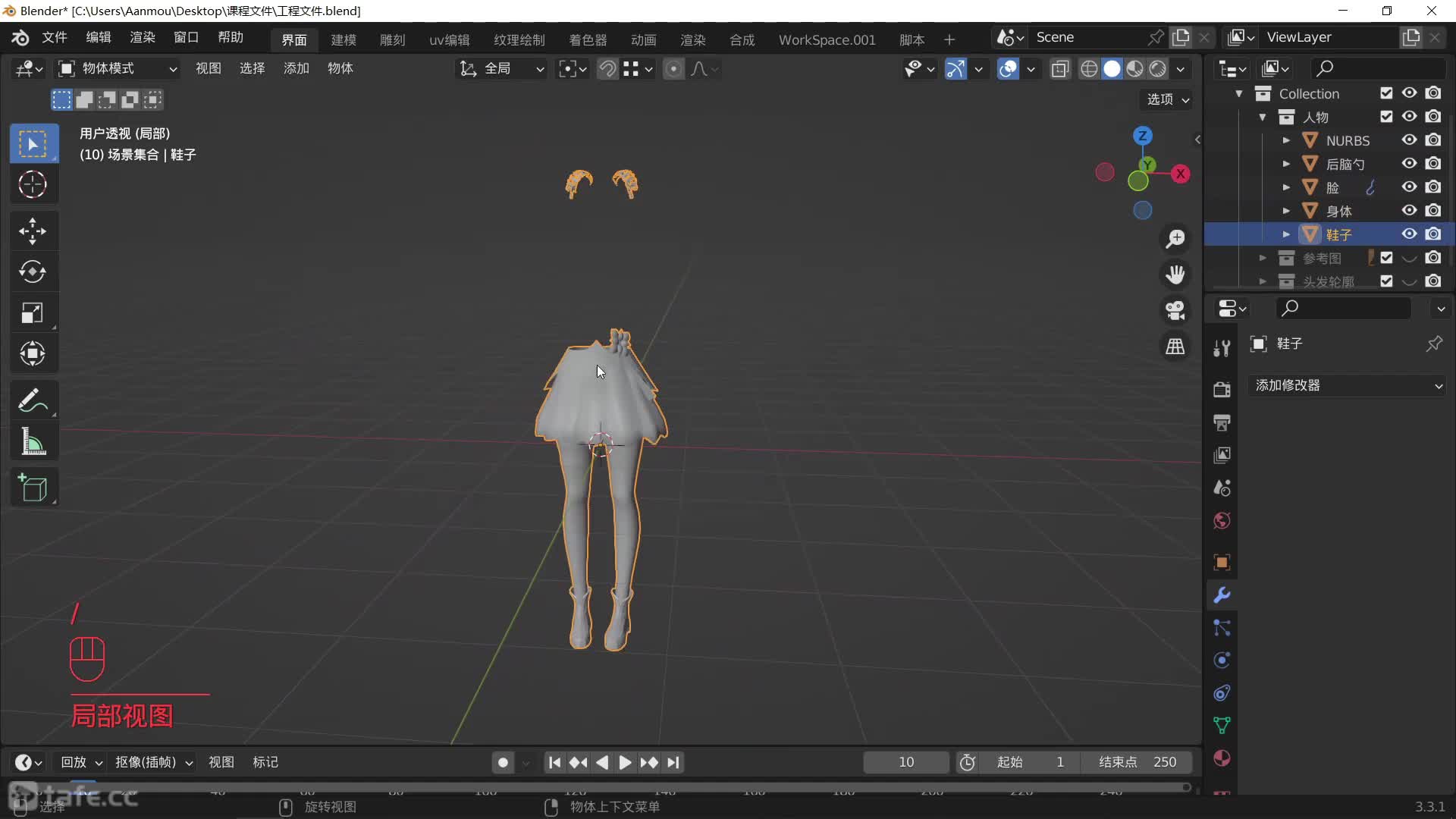The image size is (1456, 819).
Task: Expand the 身体 tree item
Action: [x=1286, y=211]
